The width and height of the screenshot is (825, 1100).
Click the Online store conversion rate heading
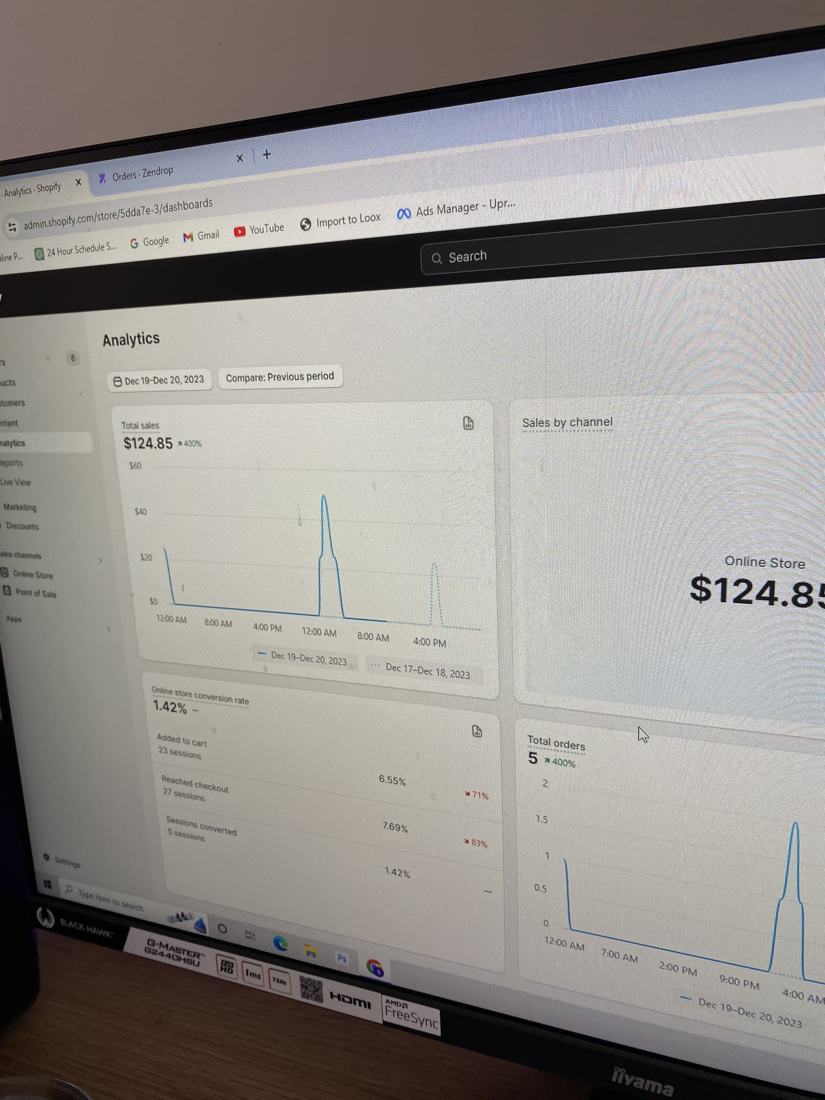click(x=200, y=695)
